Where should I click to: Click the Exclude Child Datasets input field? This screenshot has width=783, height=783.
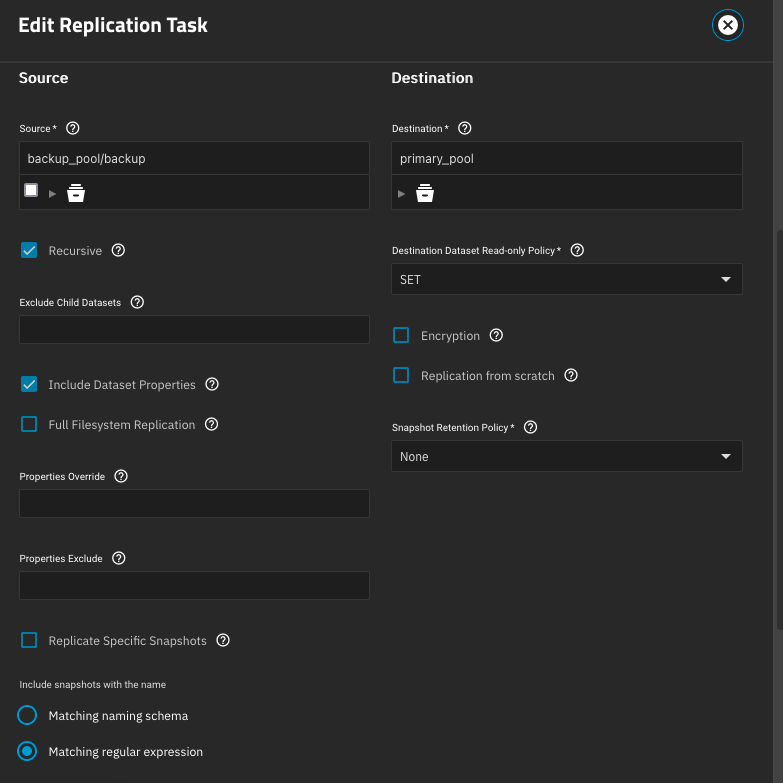click(x=194, y=330)
